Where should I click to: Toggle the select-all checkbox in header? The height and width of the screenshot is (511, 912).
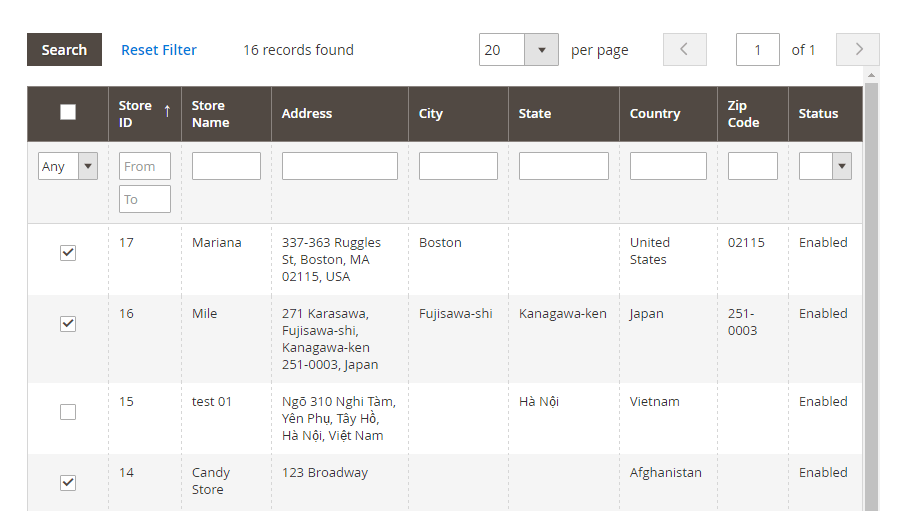(x=68, y=113)
